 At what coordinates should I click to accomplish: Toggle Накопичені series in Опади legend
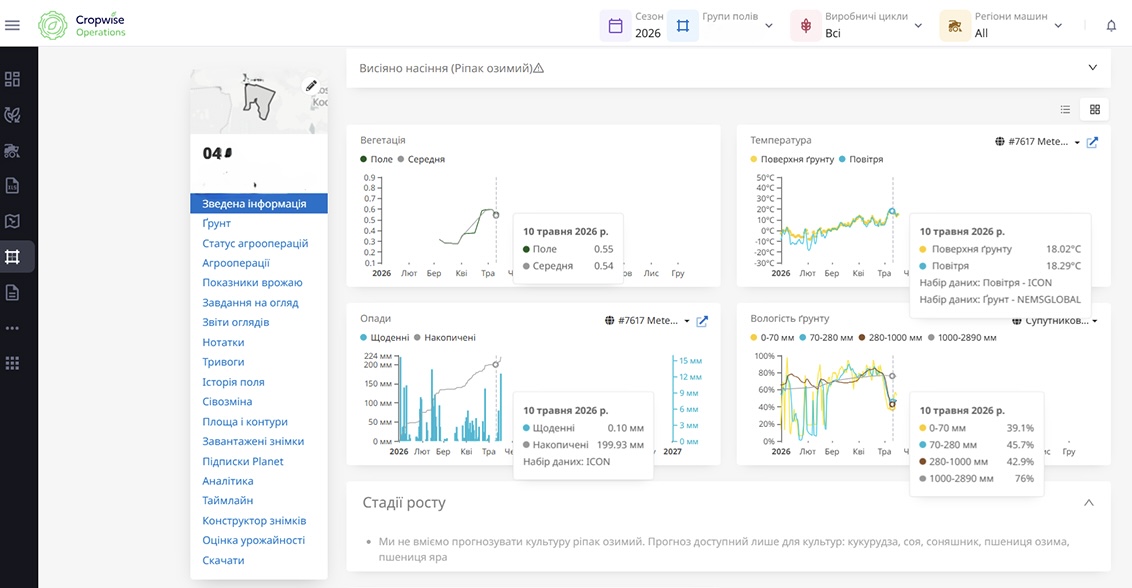pyautogui.click(x=445, y=337)
